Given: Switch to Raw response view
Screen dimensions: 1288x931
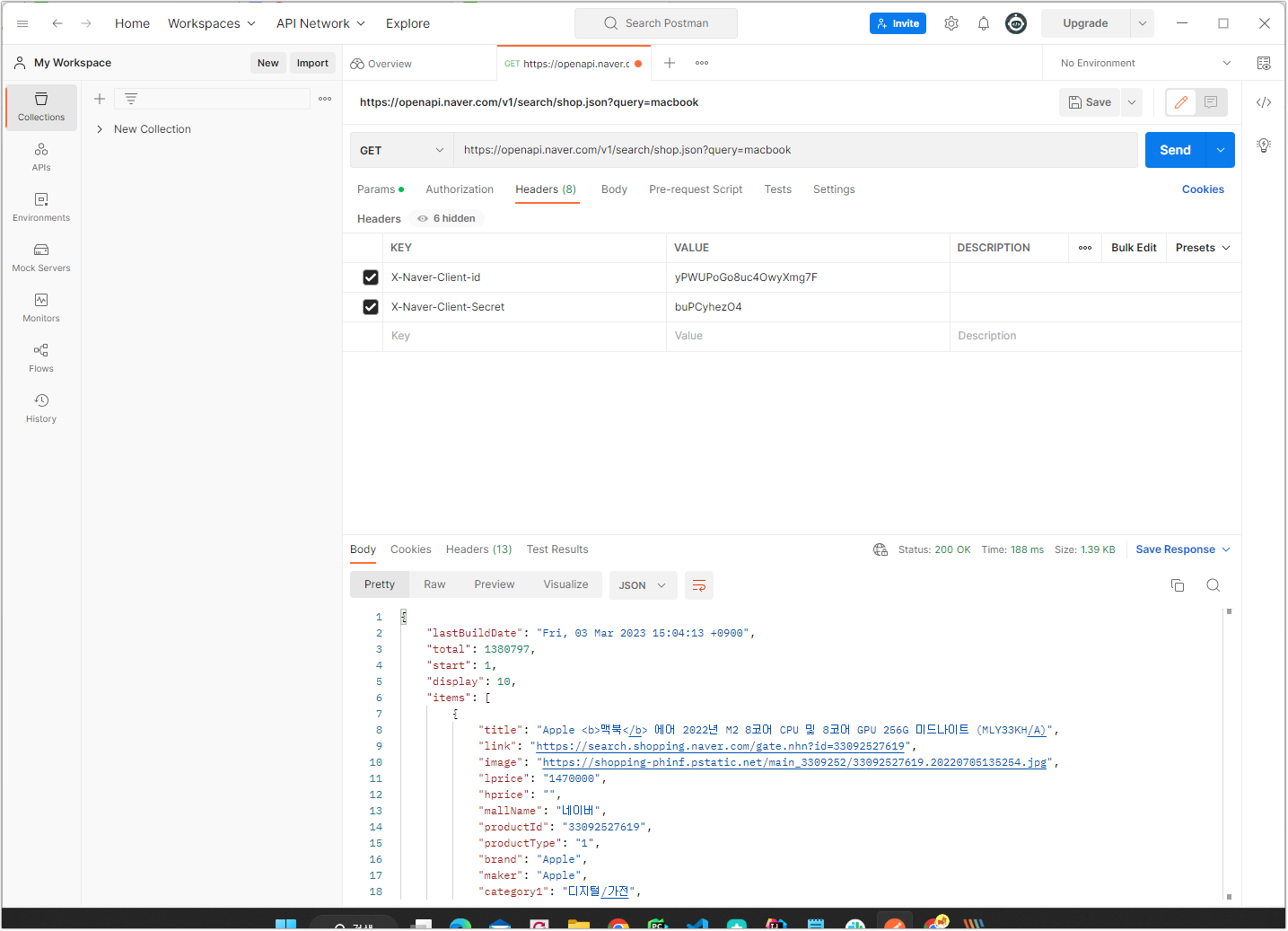Looking at the screenshot, I should 434,584.
